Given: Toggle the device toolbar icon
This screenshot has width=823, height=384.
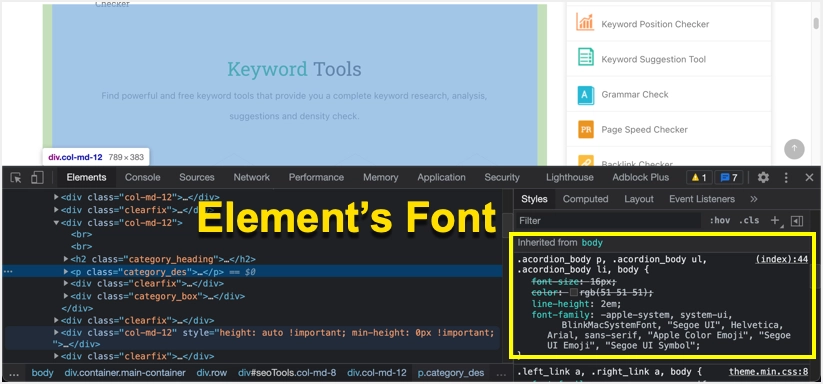Looking at the screenshot, I should (37, 178).
